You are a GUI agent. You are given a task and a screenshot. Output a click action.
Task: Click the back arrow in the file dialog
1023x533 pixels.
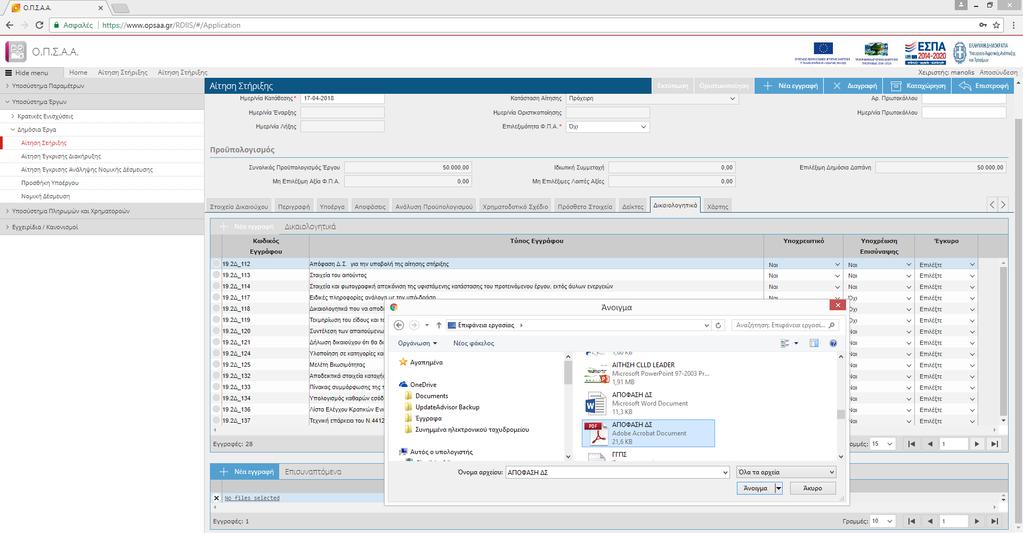pos(399,325)
